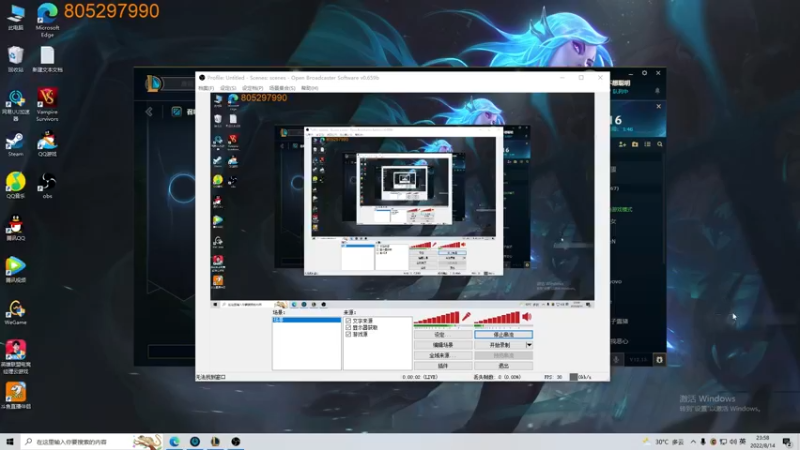Select the obs desktop shortcut
The width and height of the screenshot is (800, 450).
[47, 185]
